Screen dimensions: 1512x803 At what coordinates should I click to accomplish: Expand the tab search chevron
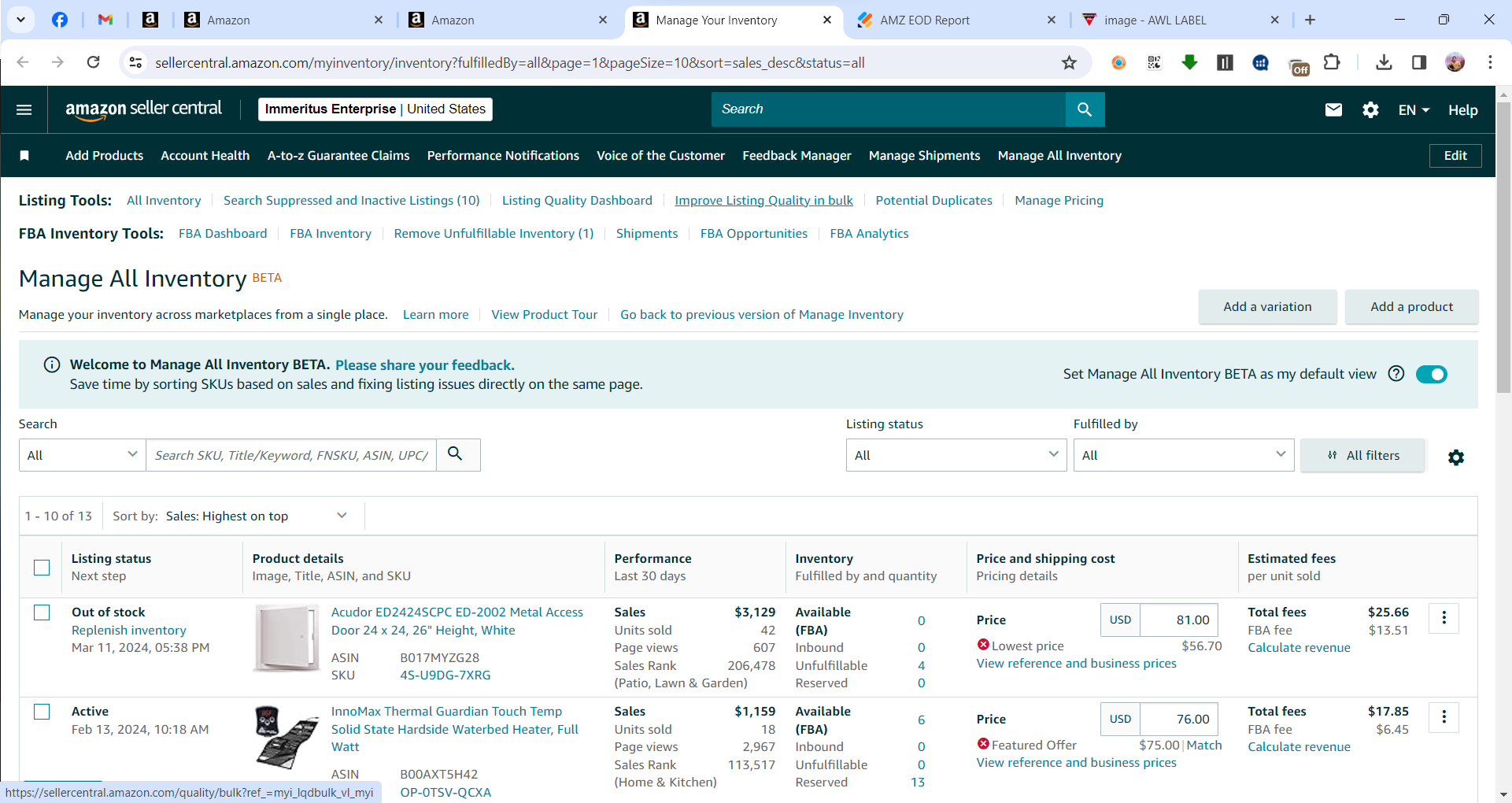[20, 20]
